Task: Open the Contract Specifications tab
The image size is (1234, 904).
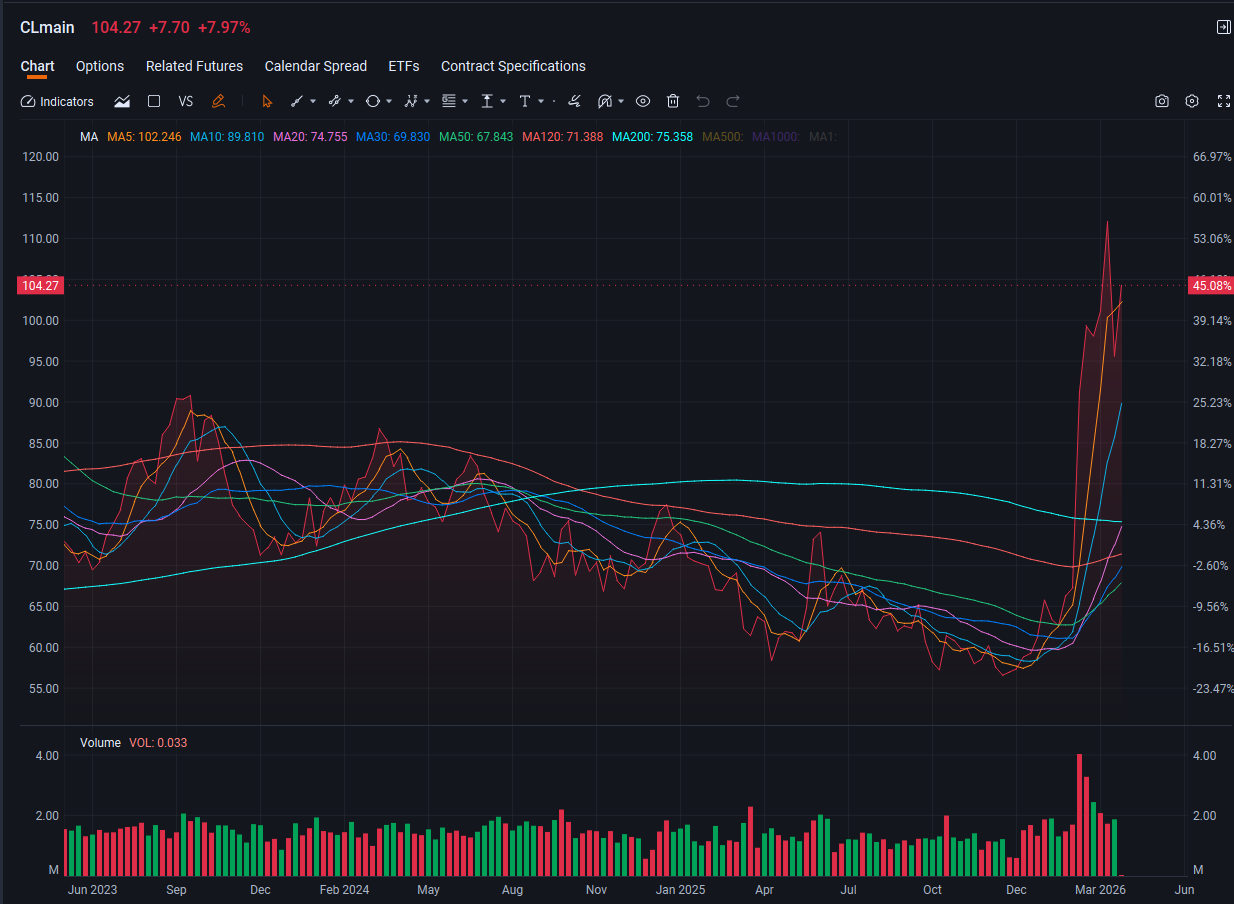Action: coord(513,66)
